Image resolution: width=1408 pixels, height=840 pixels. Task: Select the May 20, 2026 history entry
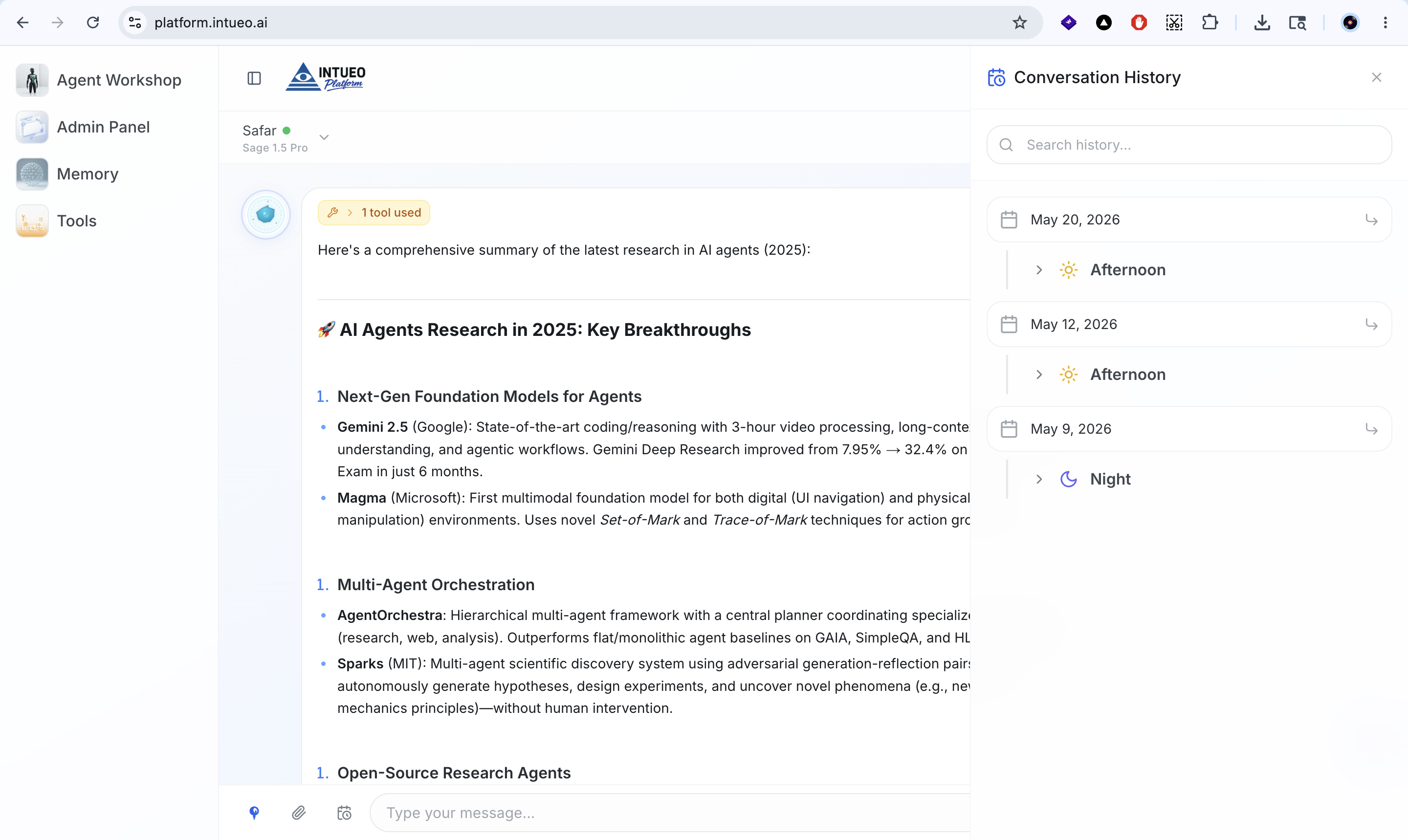(1189, 220)
